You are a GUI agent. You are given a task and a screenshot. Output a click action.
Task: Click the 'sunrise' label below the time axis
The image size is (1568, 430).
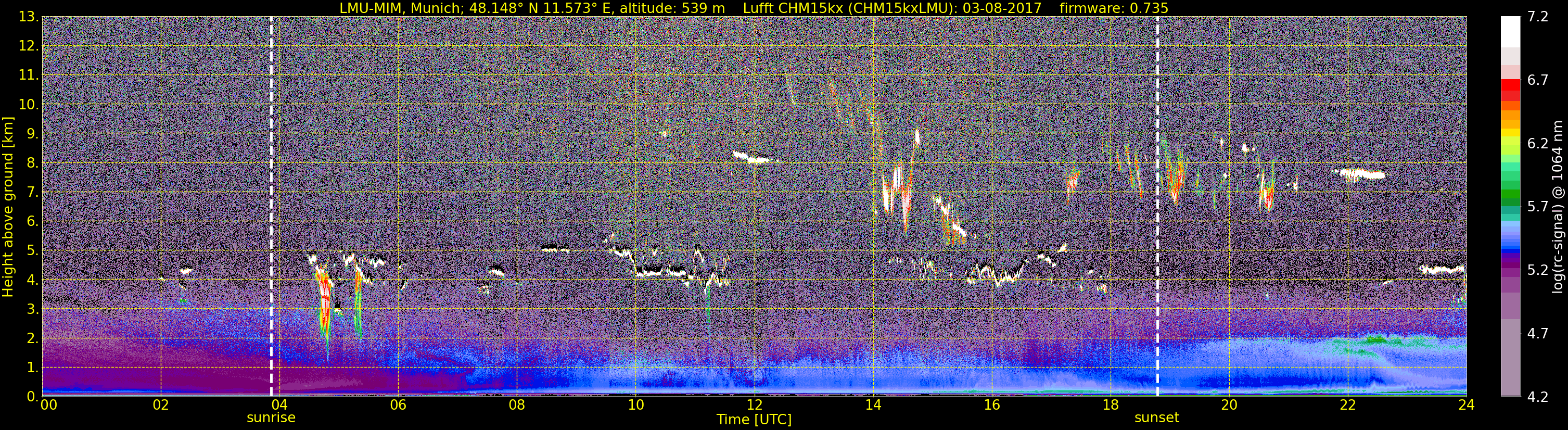[271, 418]
